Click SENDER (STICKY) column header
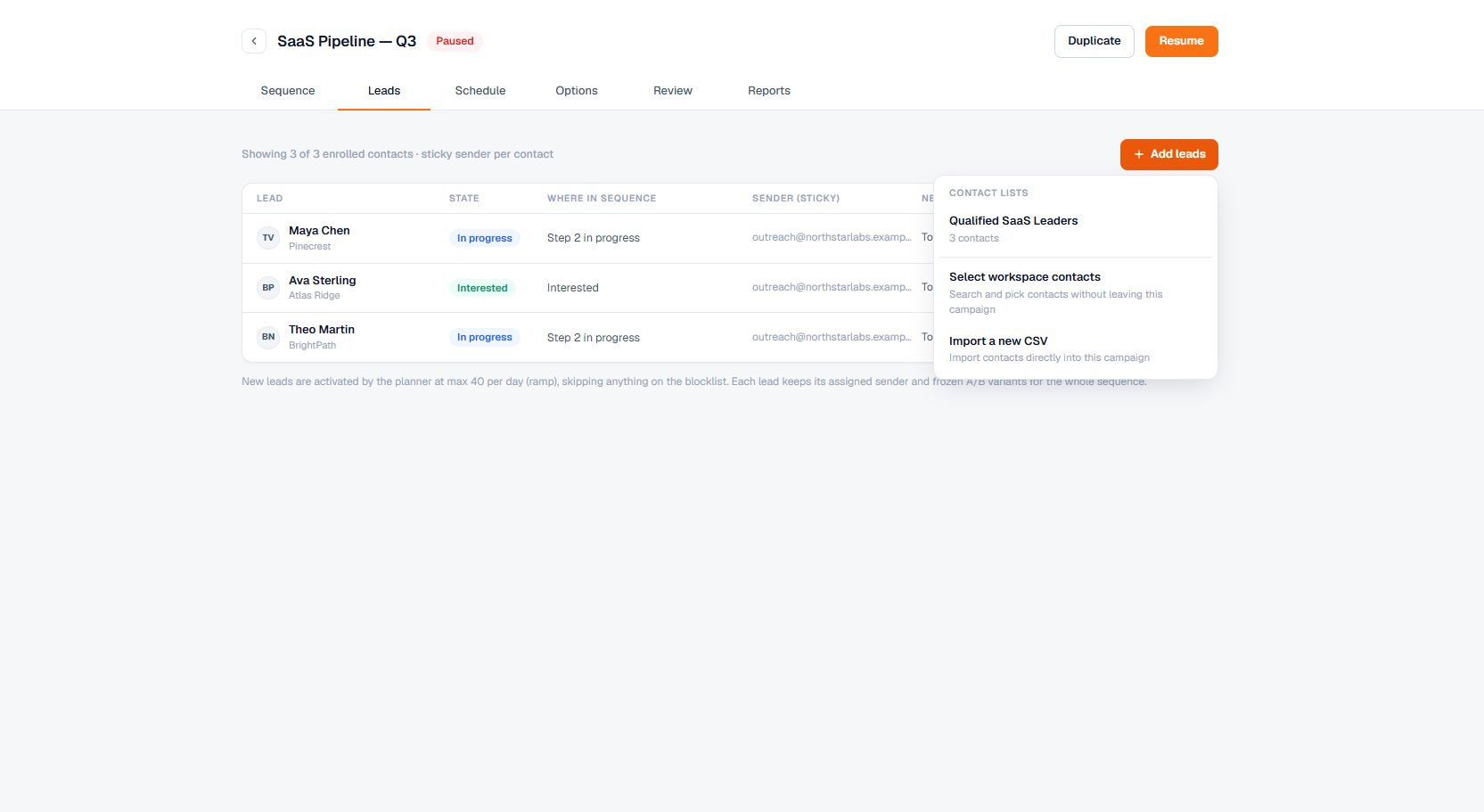This screenshot has height=812, width=1484. point(796,199)
